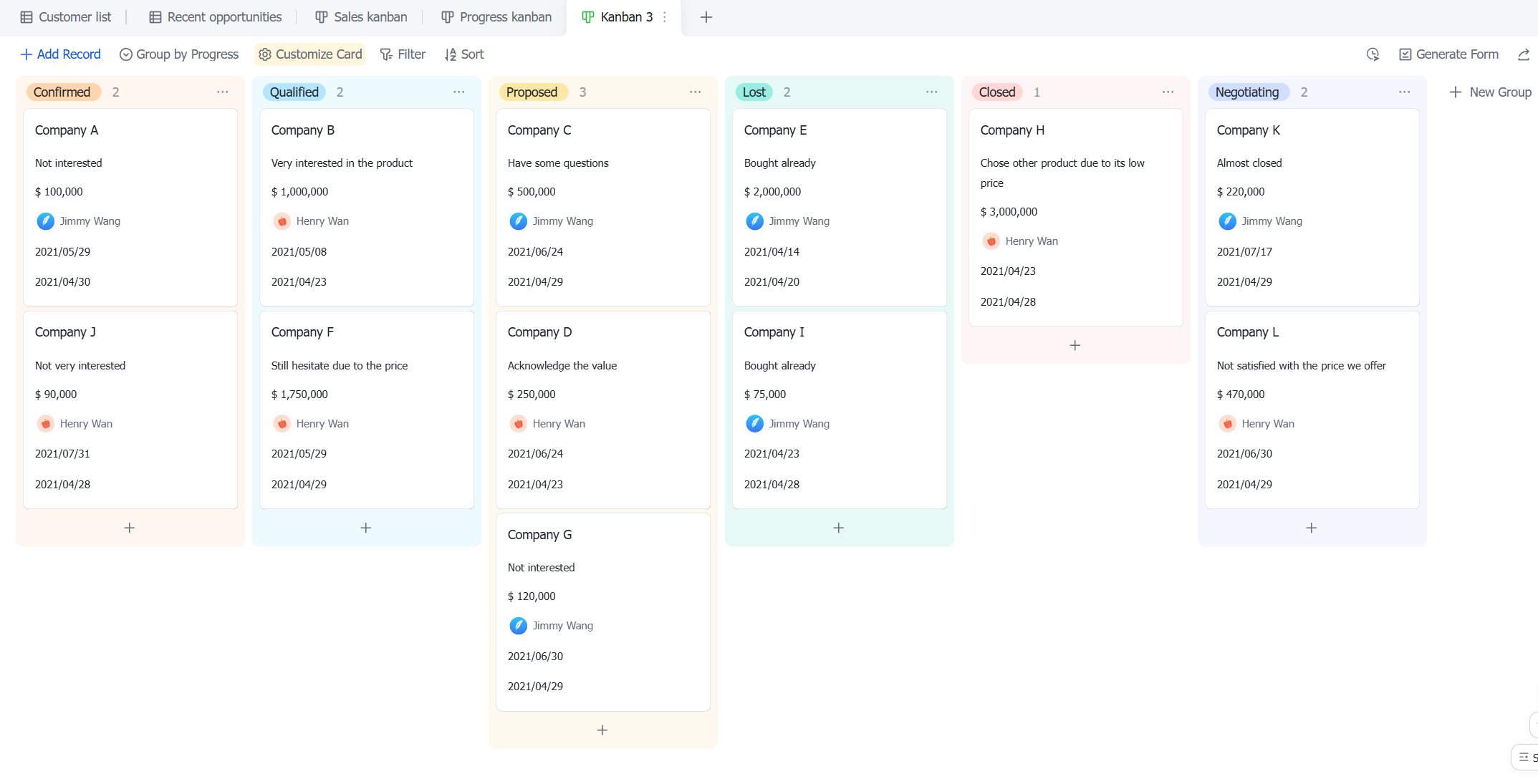
Task: Click "Have some questions" on Company C card
Action: pyautogui.click(x=558, y=163)
